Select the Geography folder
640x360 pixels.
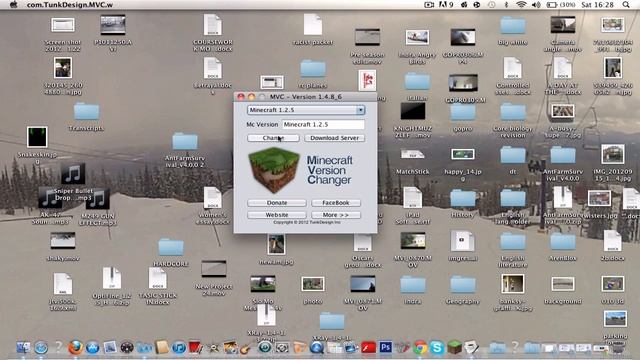(x=462, y=290)
